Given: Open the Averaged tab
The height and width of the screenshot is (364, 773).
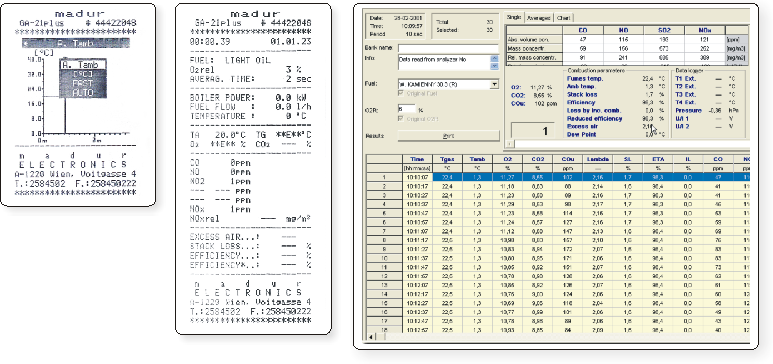Looking at the screenshot, I should tap(538, 18).
